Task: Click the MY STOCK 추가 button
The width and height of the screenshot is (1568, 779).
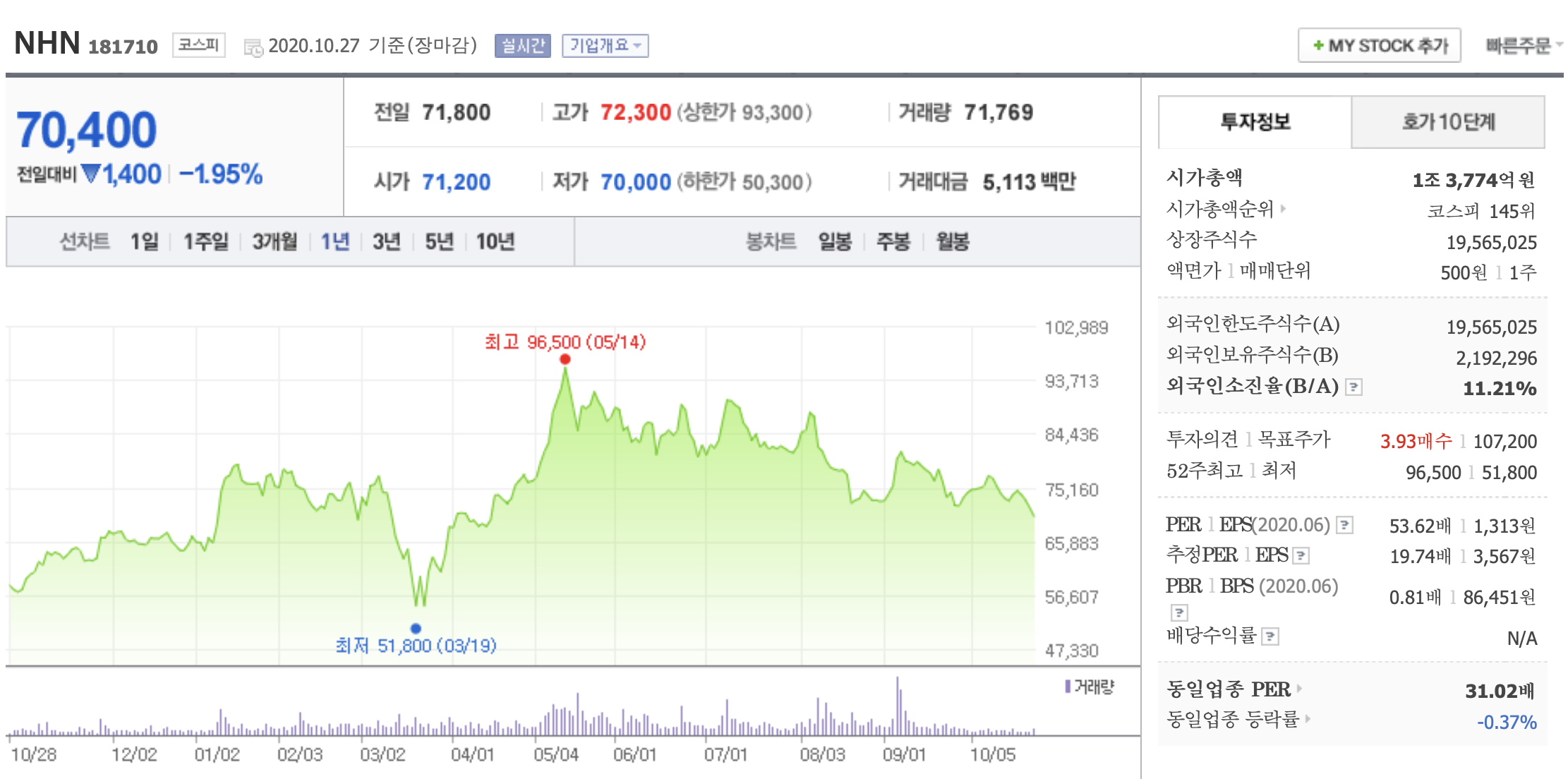Action: coord(1379,46)
